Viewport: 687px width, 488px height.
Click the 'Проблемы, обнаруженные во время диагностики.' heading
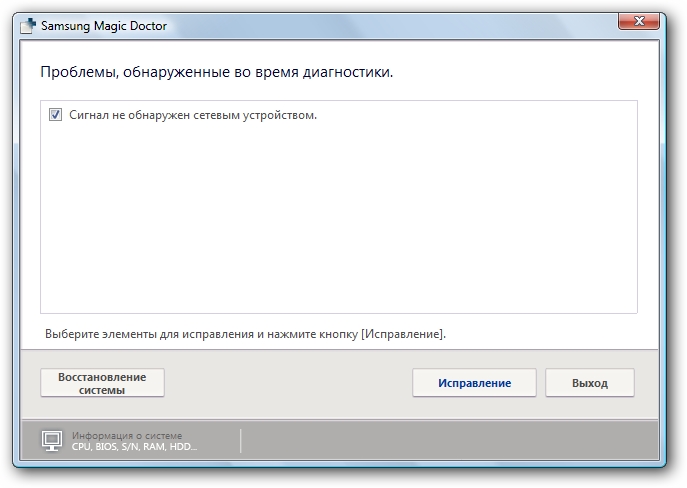(x=216, y=72)
